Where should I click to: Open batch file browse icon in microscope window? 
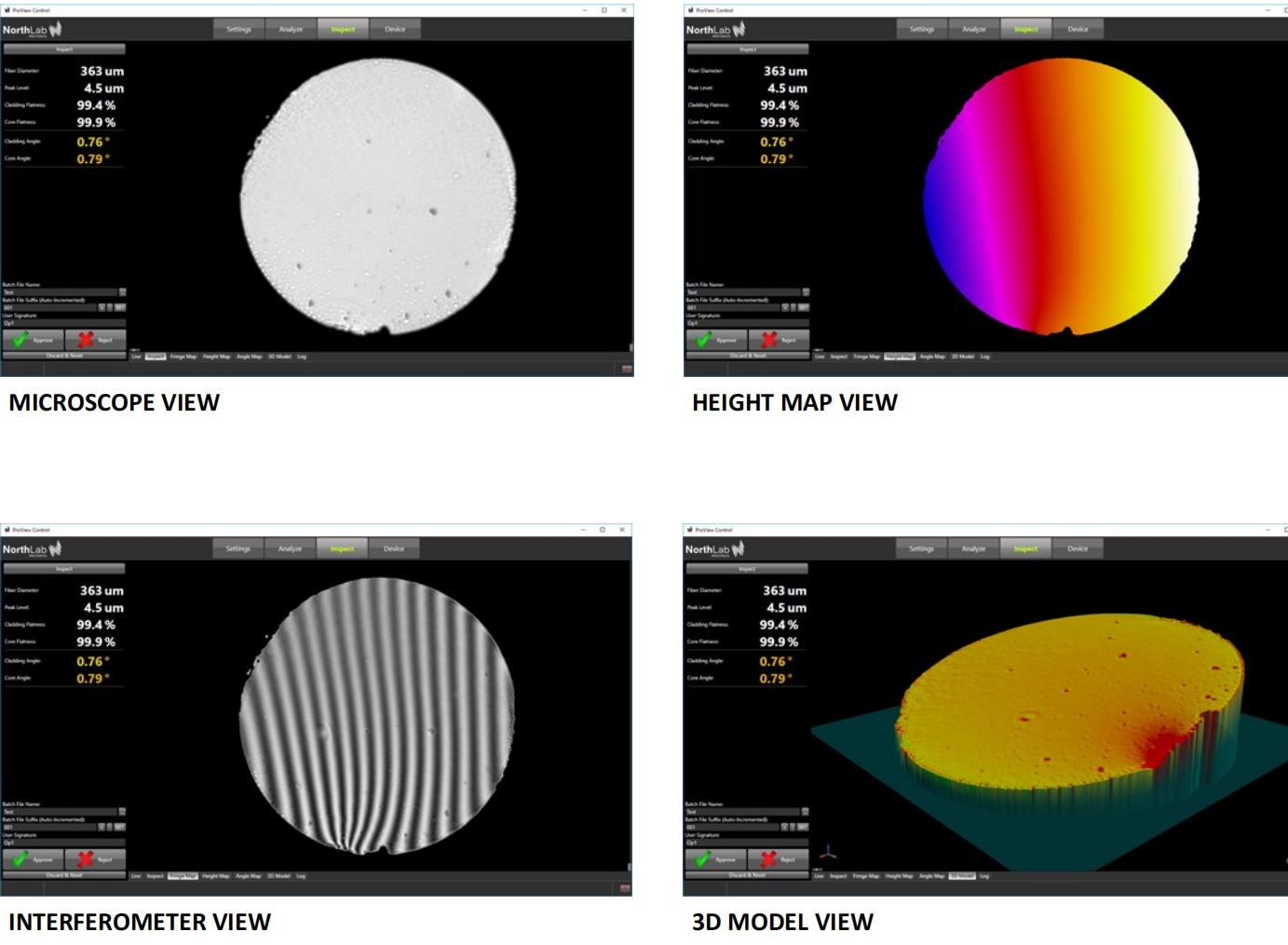(122, 292)
